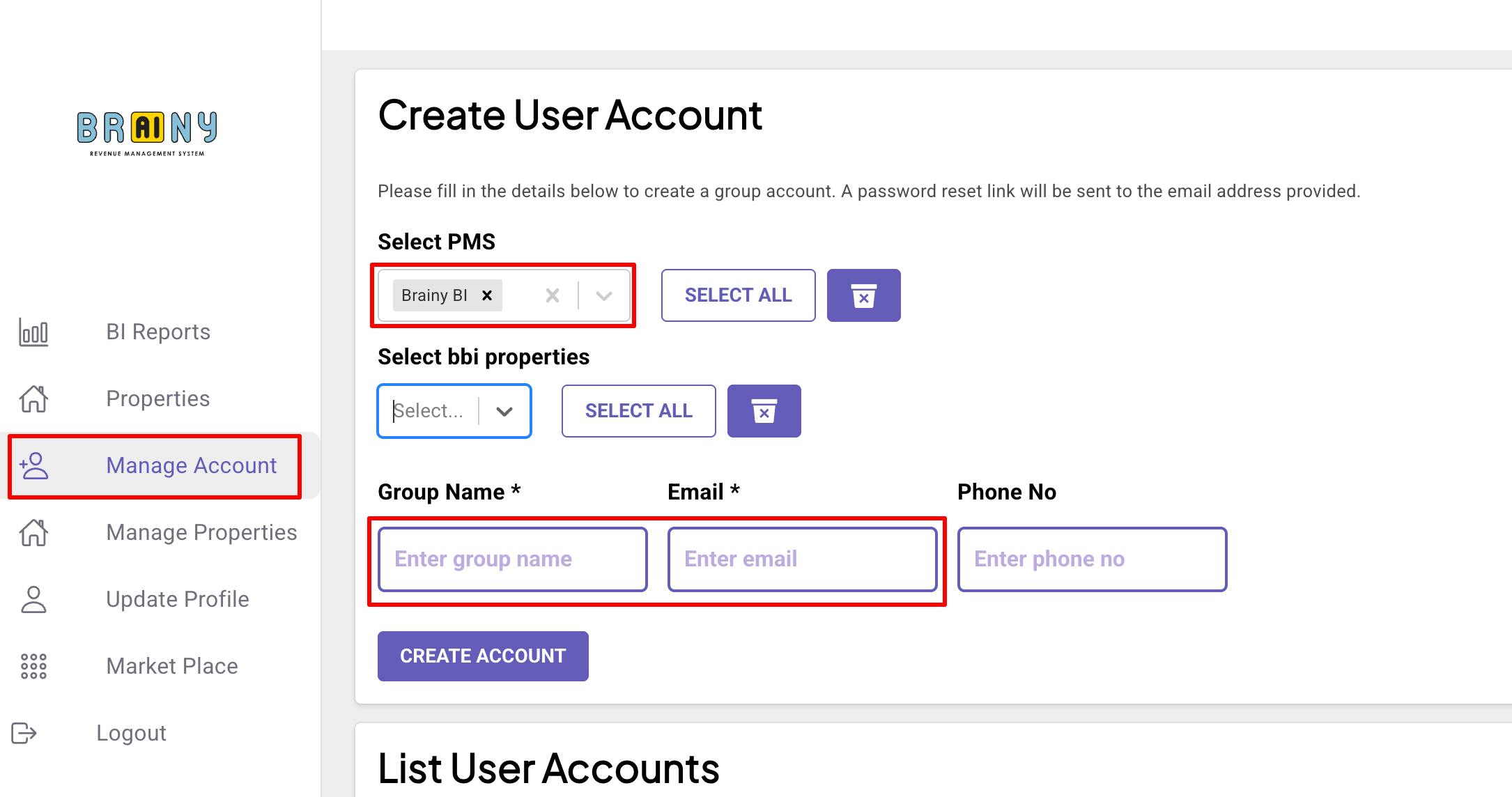Click the Manage Properties house icon

click(33, 532)
